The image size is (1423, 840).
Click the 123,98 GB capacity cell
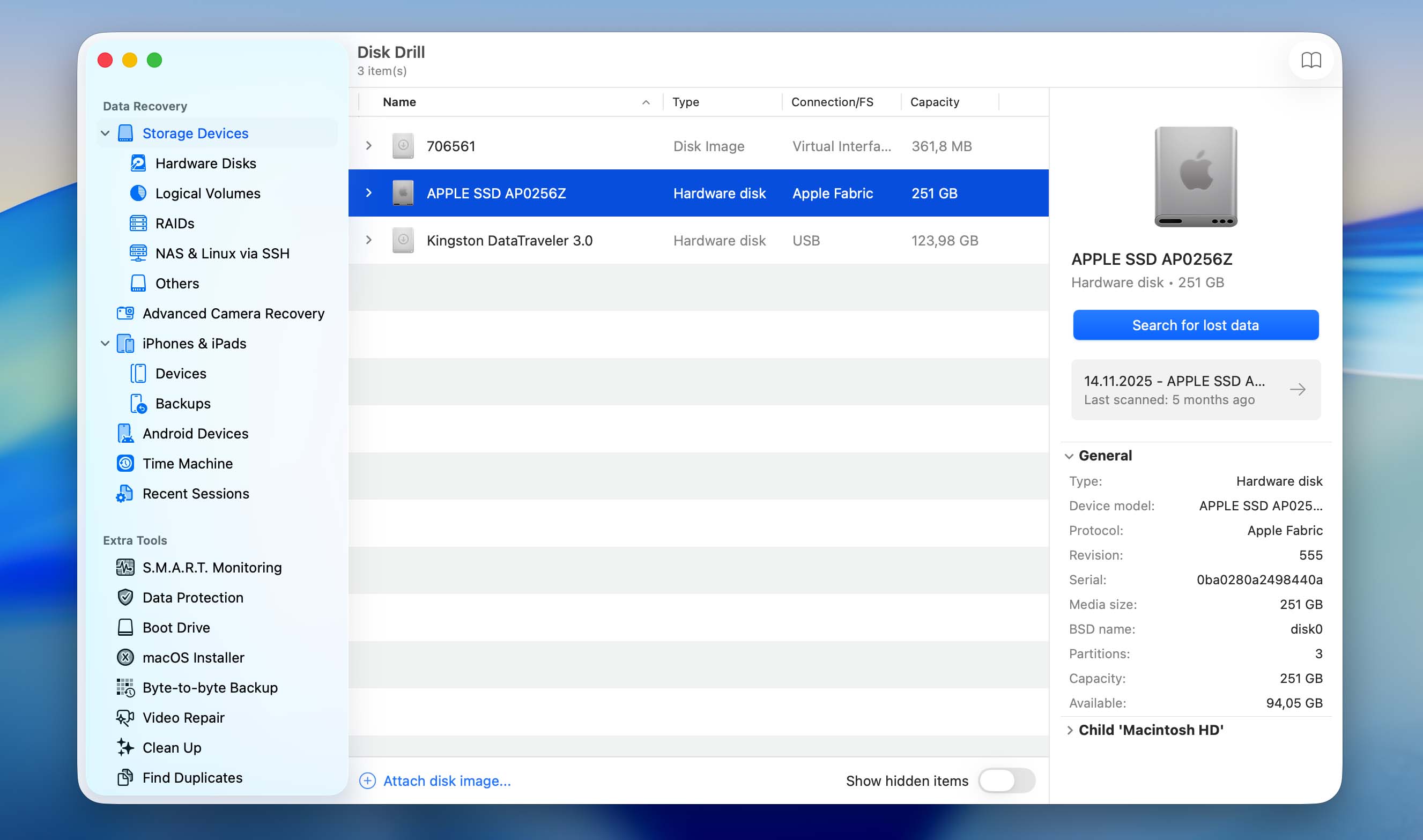945,240
